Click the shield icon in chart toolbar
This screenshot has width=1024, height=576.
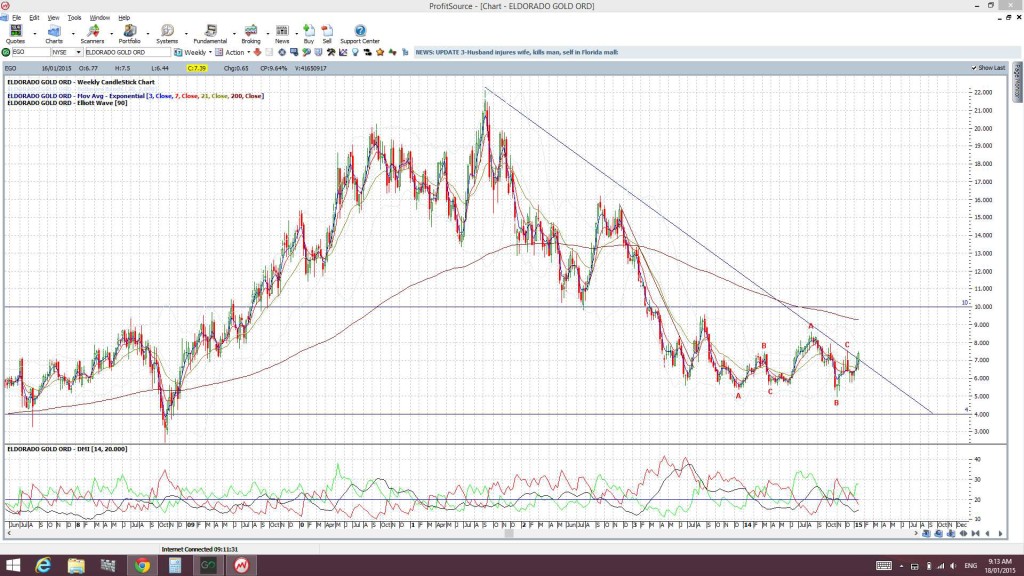[x=319, y=52]
